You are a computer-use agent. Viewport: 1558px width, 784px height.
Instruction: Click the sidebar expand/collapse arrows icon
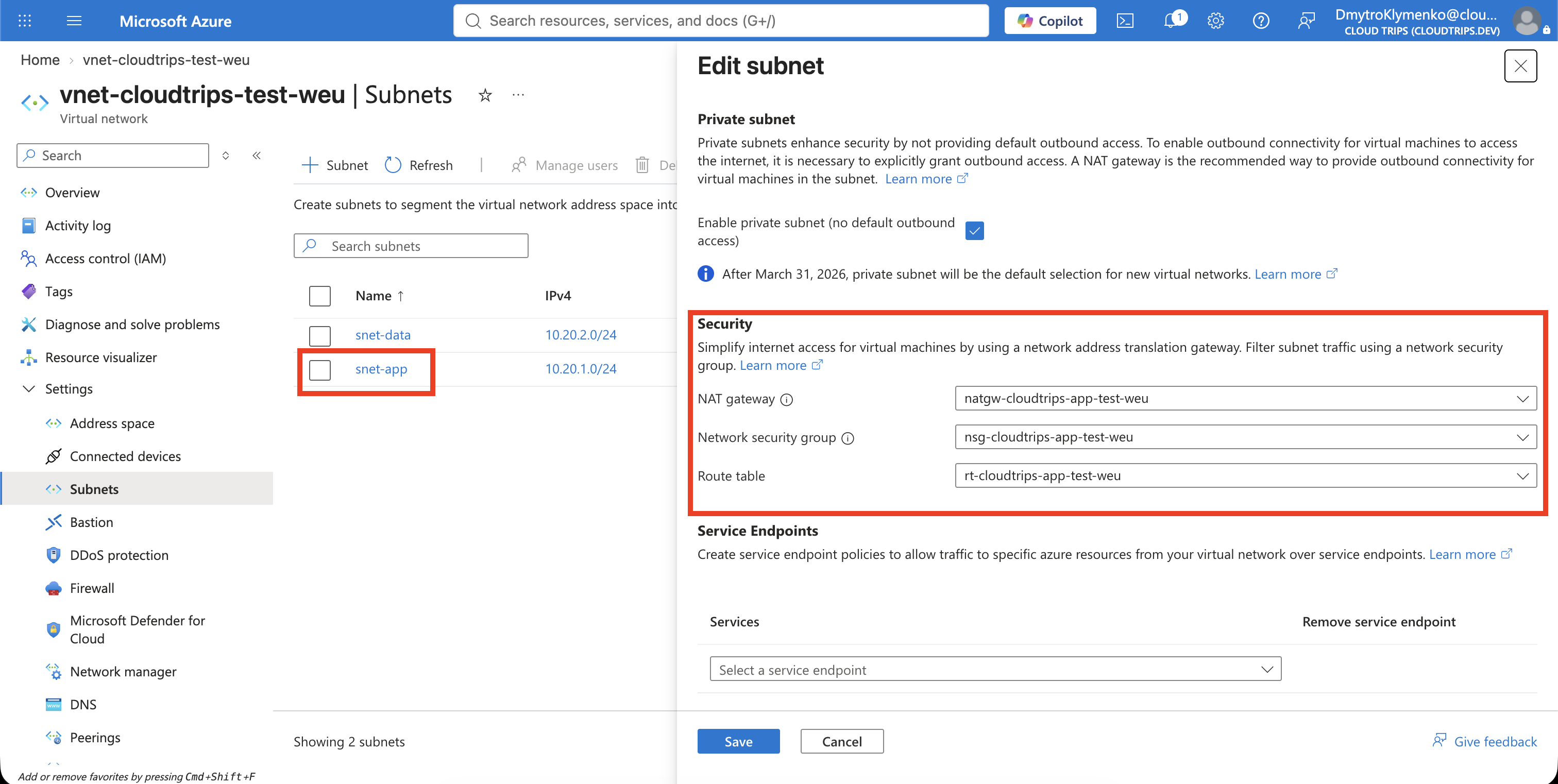point(226,156)
